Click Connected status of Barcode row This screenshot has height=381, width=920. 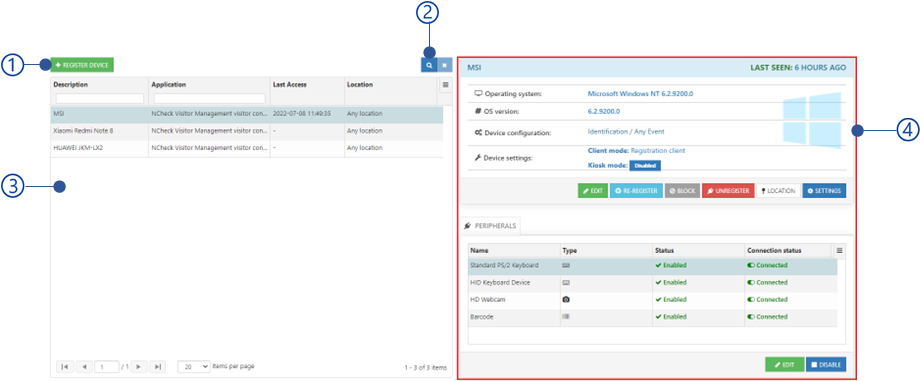767,316
